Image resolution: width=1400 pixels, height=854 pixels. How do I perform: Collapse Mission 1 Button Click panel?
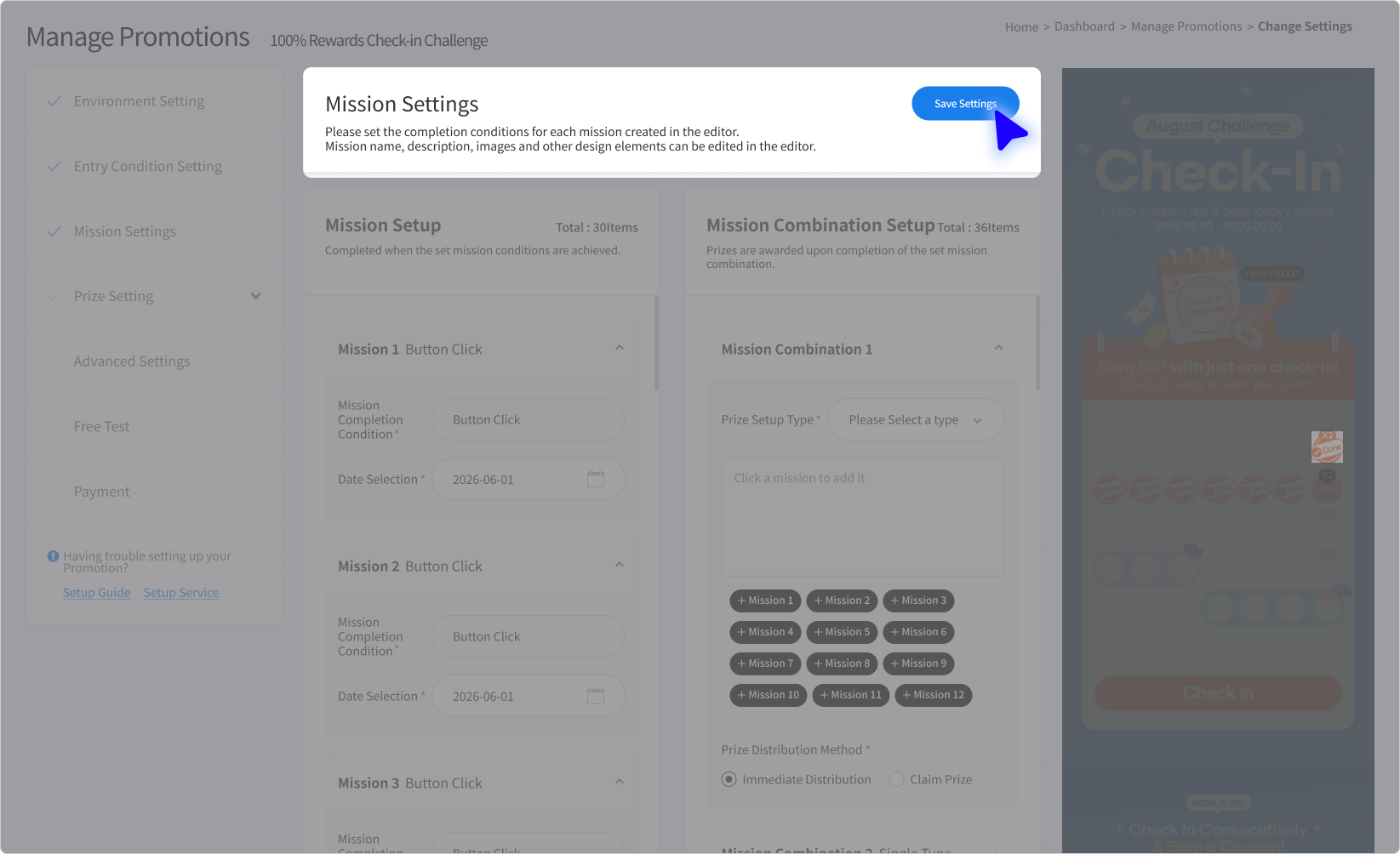(x=620, y=348)
